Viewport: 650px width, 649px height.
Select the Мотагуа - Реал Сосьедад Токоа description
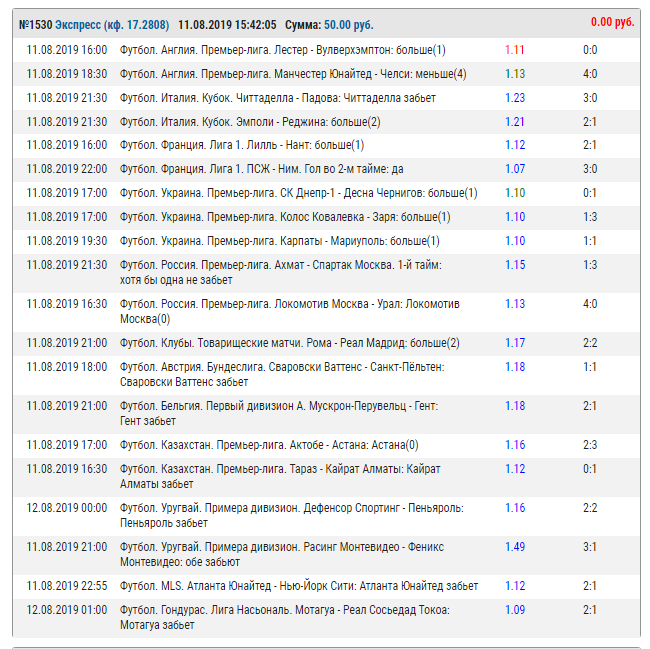point(285,618)
